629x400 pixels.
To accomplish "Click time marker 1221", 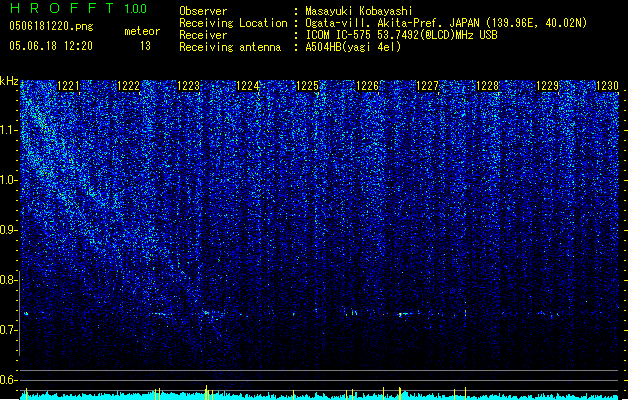I will 69,86.
